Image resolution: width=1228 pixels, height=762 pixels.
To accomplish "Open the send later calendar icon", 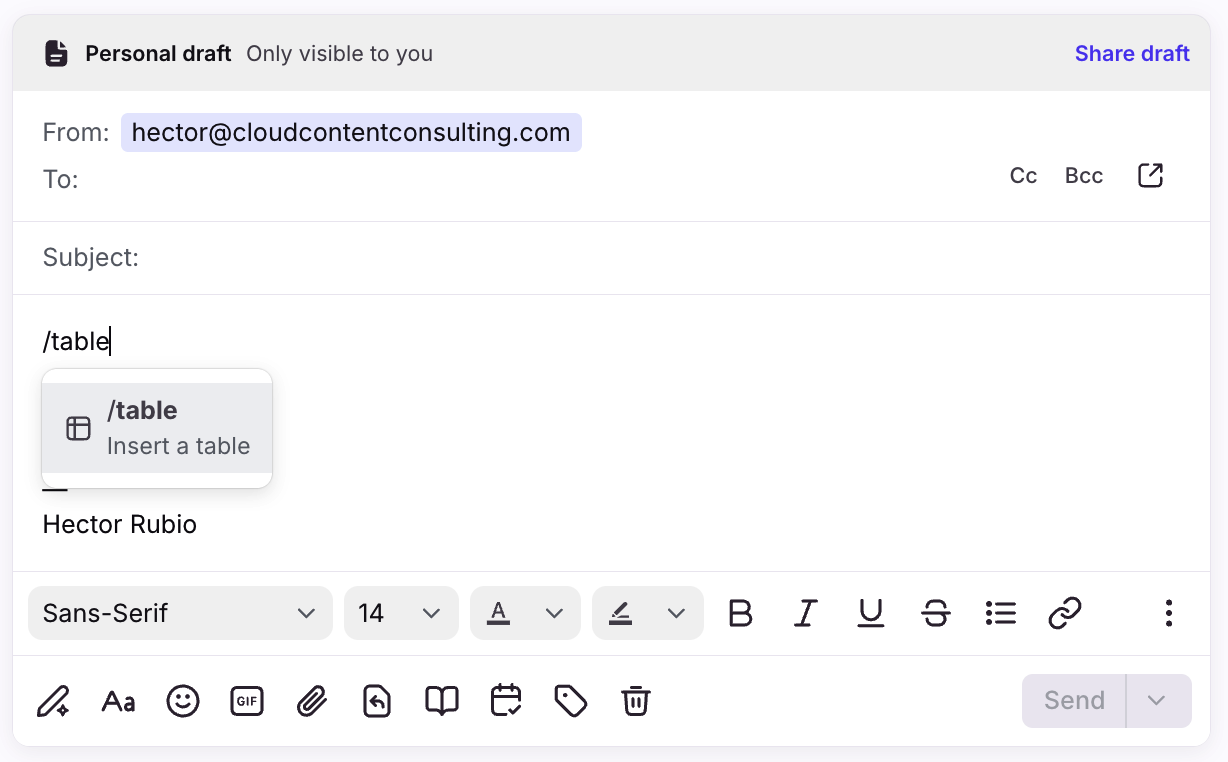I will [x=506, y=701].
